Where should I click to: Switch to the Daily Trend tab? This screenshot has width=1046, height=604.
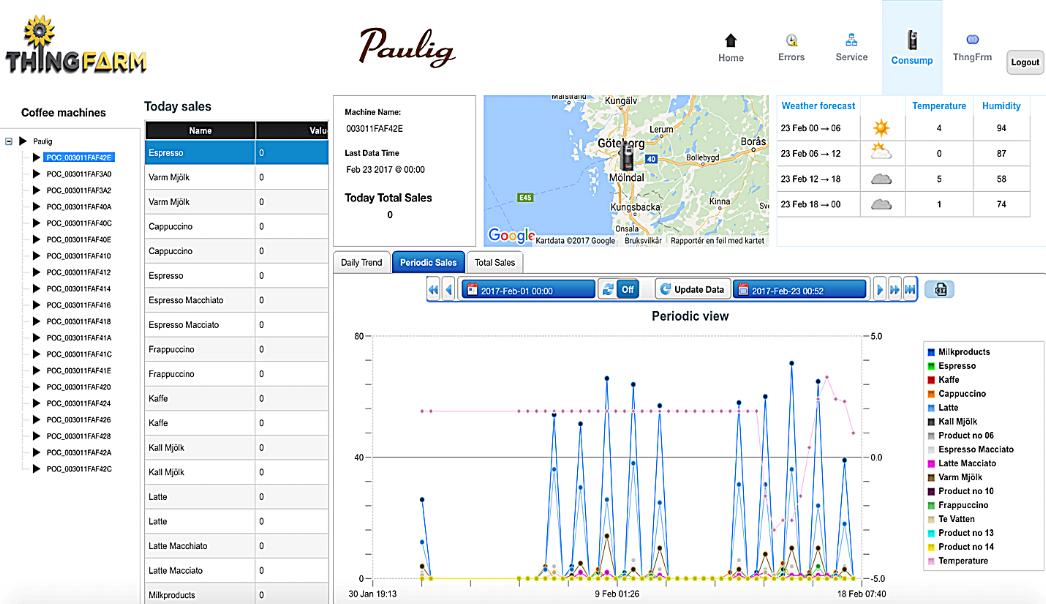click(x=362, y=263)
